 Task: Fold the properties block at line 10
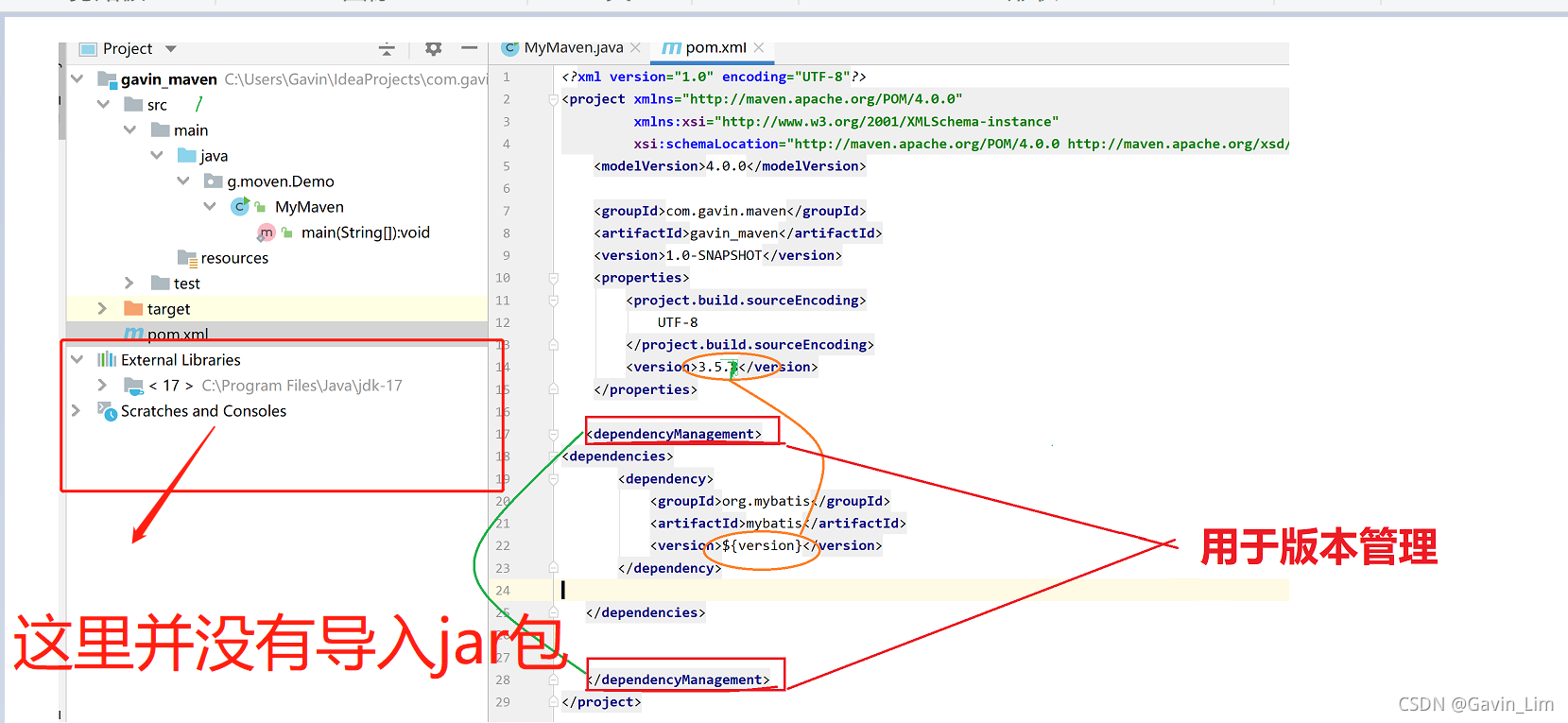tap(553, 278)
